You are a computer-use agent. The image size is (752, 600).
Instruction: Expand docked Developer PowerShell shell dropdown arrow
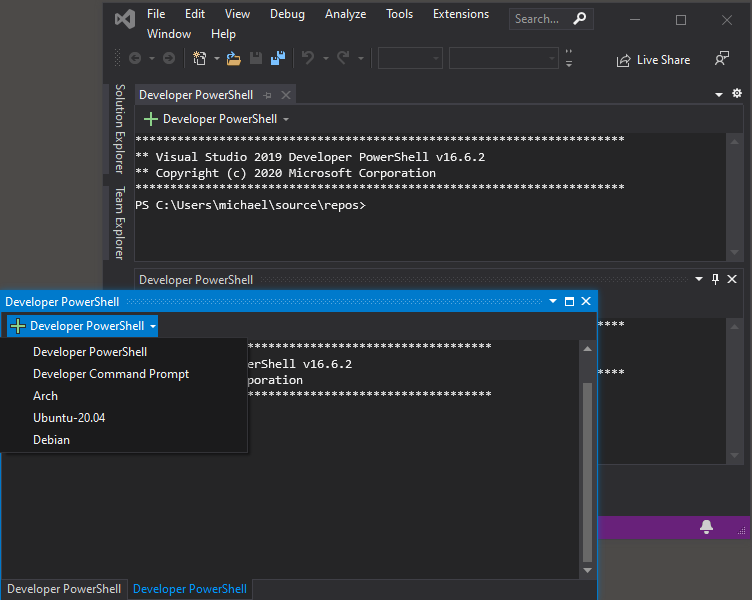pos(286,119)
